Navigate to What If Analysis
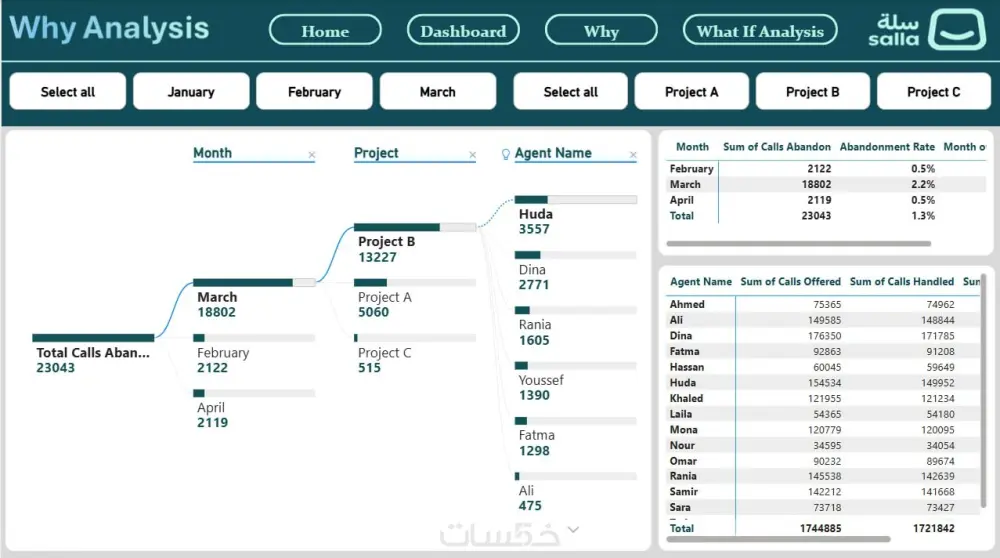The image size is (1000, 558). [760, 31]
